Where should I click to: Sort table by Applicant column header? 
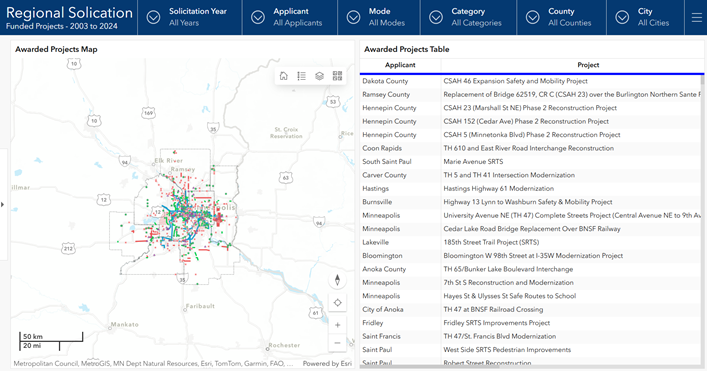tap(400, 65)
